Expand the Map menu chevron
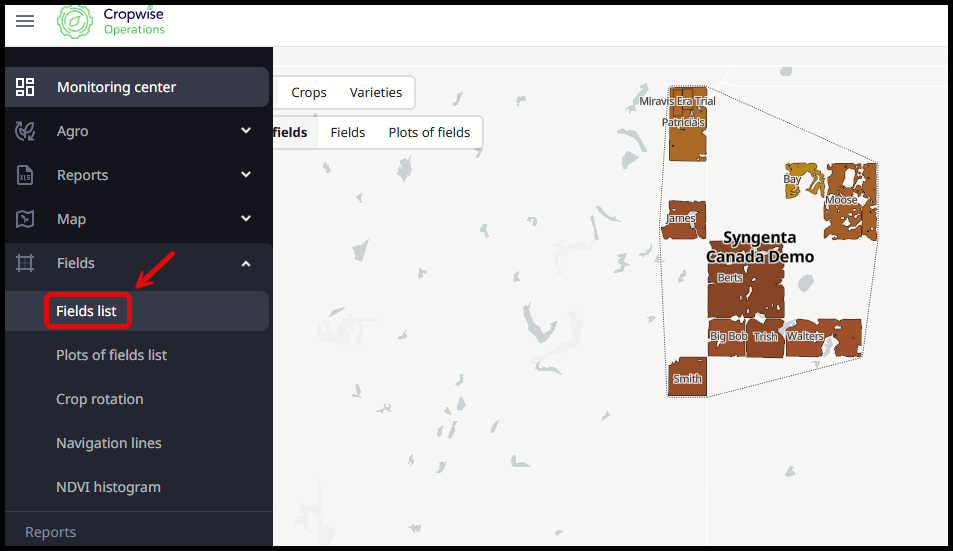953x551 pixels. pos(246,219)
